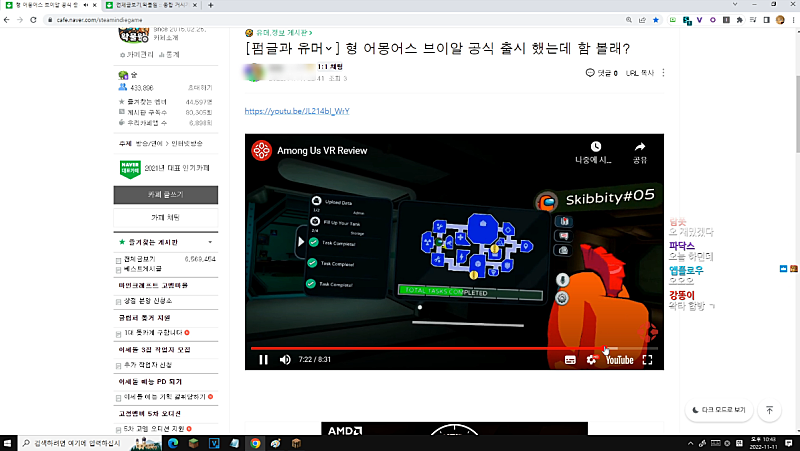
Task: Toggle the browser side panel icon
Action: [766, 20]
